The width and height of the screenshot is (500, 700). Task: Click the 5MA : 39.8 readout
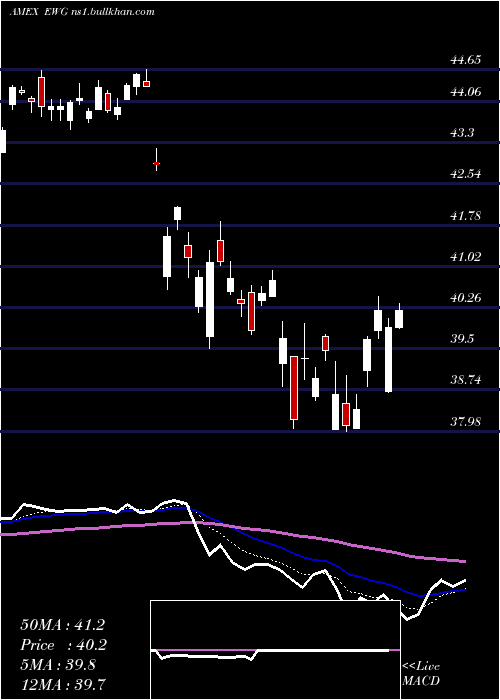[x=57, y=665]
